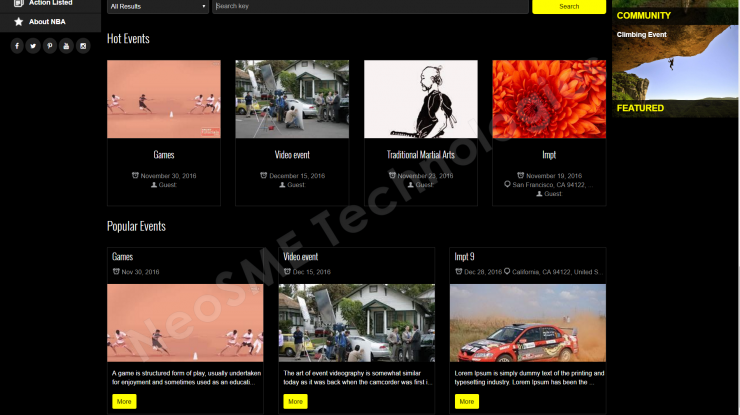
Task: Open the Twitter social icon
Action: (x=33, y=46)
